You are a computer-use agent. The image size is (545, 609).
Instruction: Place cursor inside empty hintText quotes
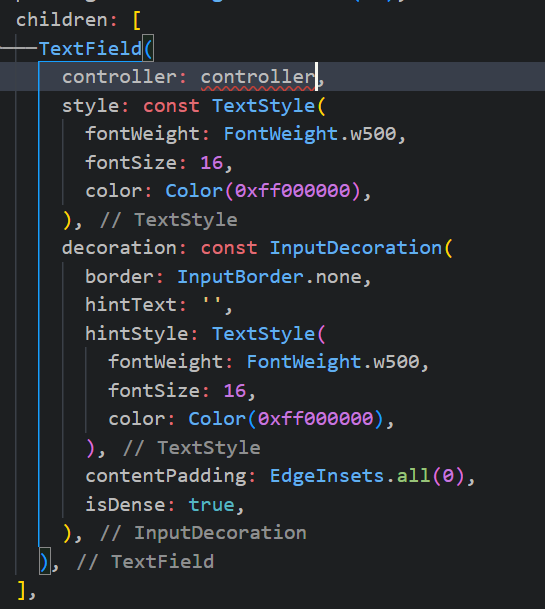212,305
